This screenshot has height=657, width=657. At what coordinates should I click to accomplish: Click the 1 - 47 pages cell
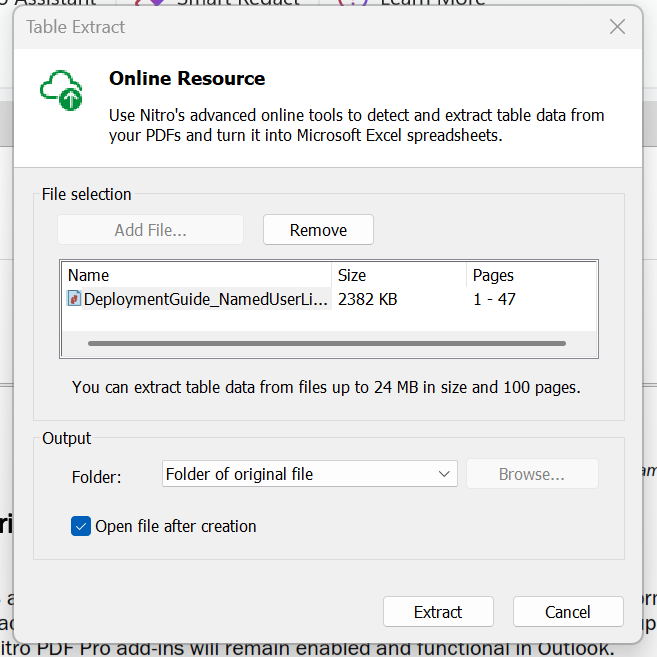(x=494, y=299)
